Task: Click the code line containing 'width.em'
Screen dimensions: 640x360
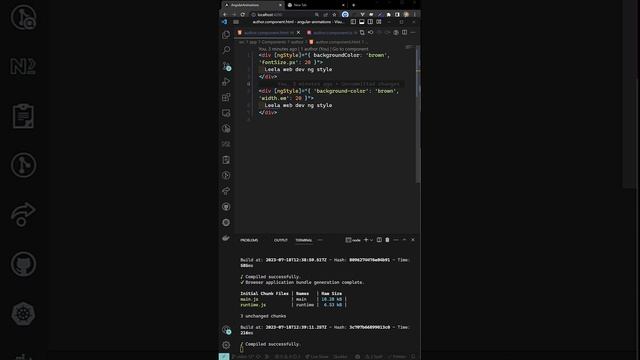Action: (x=286, y=98)
